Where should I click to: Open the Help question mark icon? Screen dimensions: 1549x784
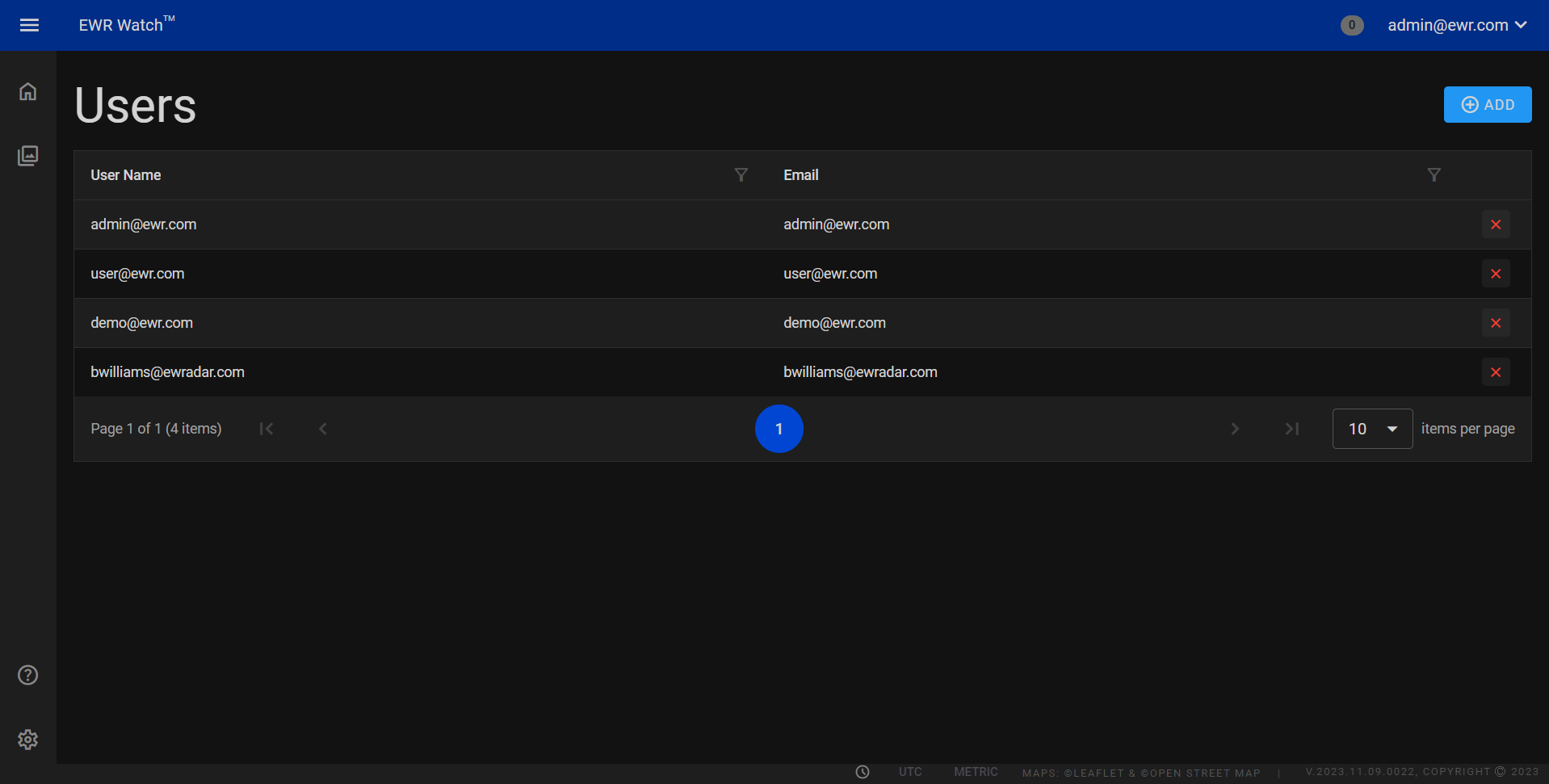pos(28,675)
